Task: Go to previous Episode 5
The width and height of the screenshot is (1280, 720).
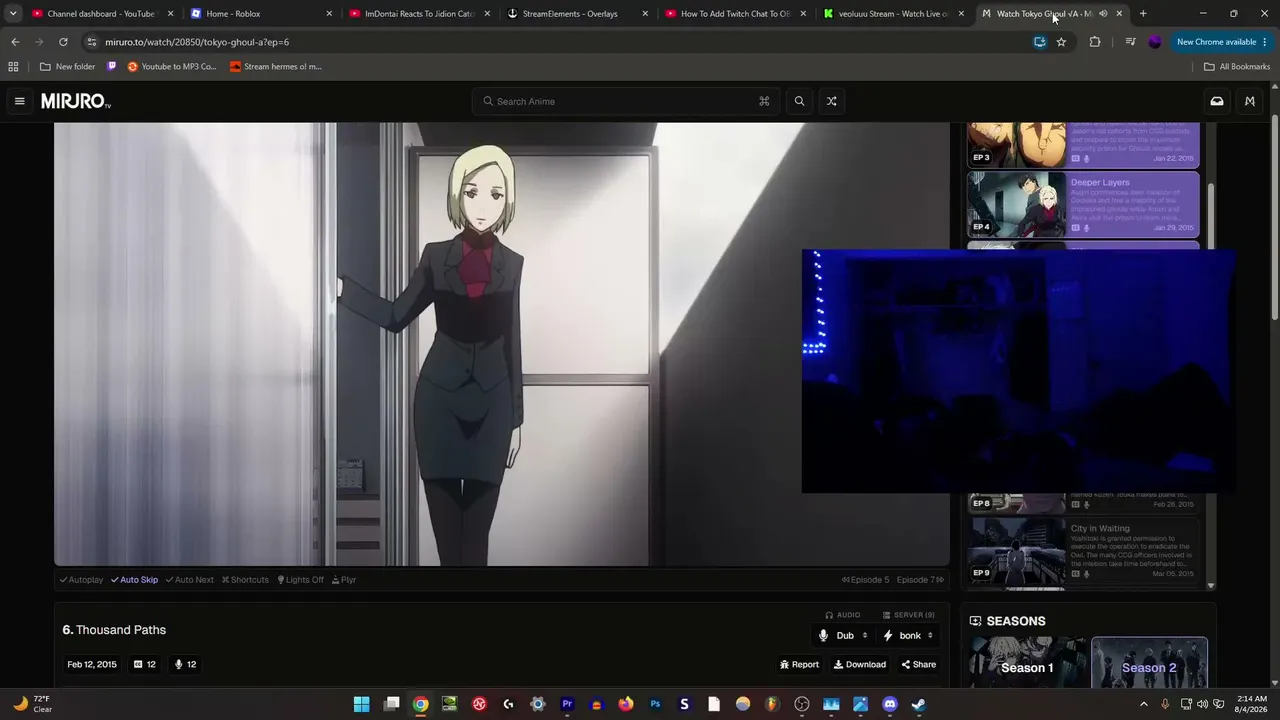Action: (865, 580)
